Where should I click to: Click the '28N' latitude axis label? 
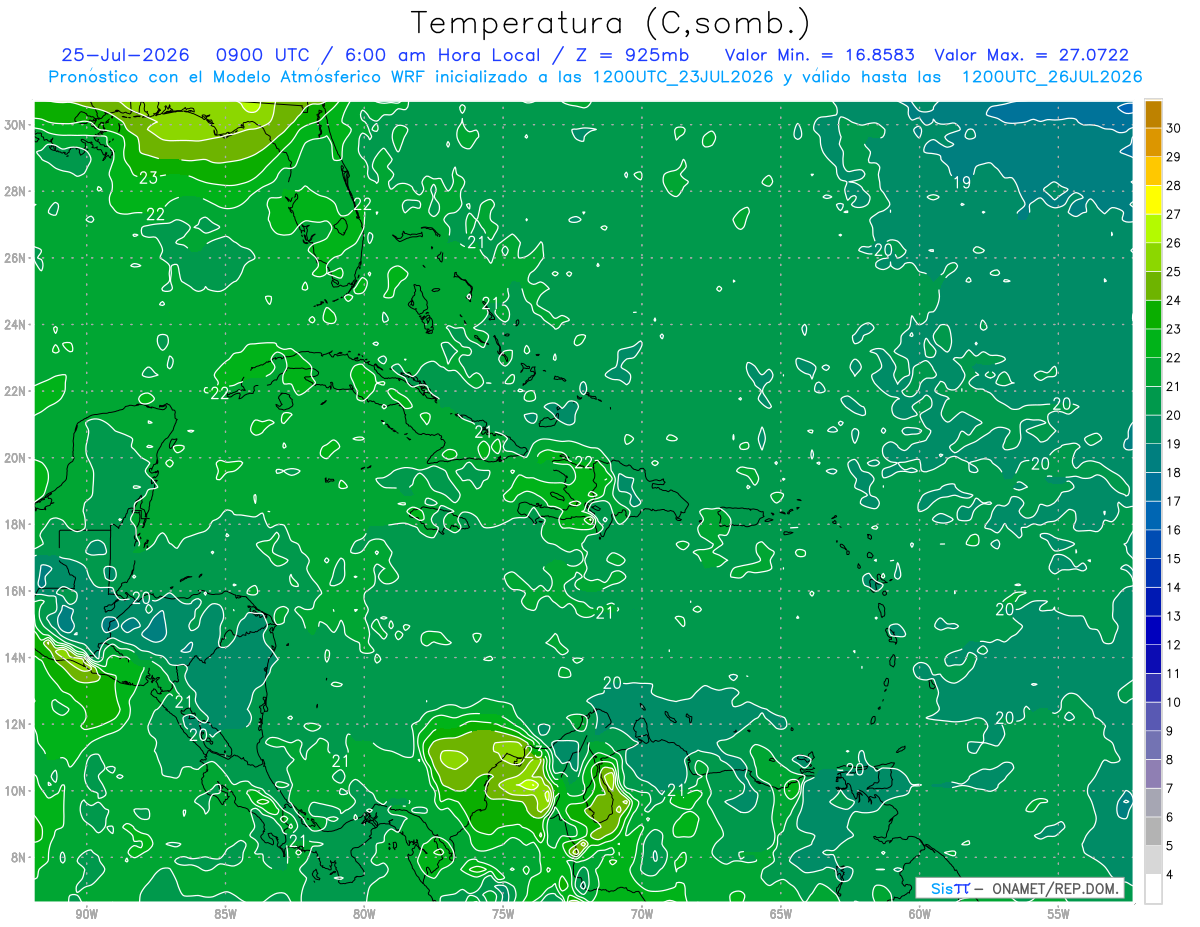click(15, 191)
